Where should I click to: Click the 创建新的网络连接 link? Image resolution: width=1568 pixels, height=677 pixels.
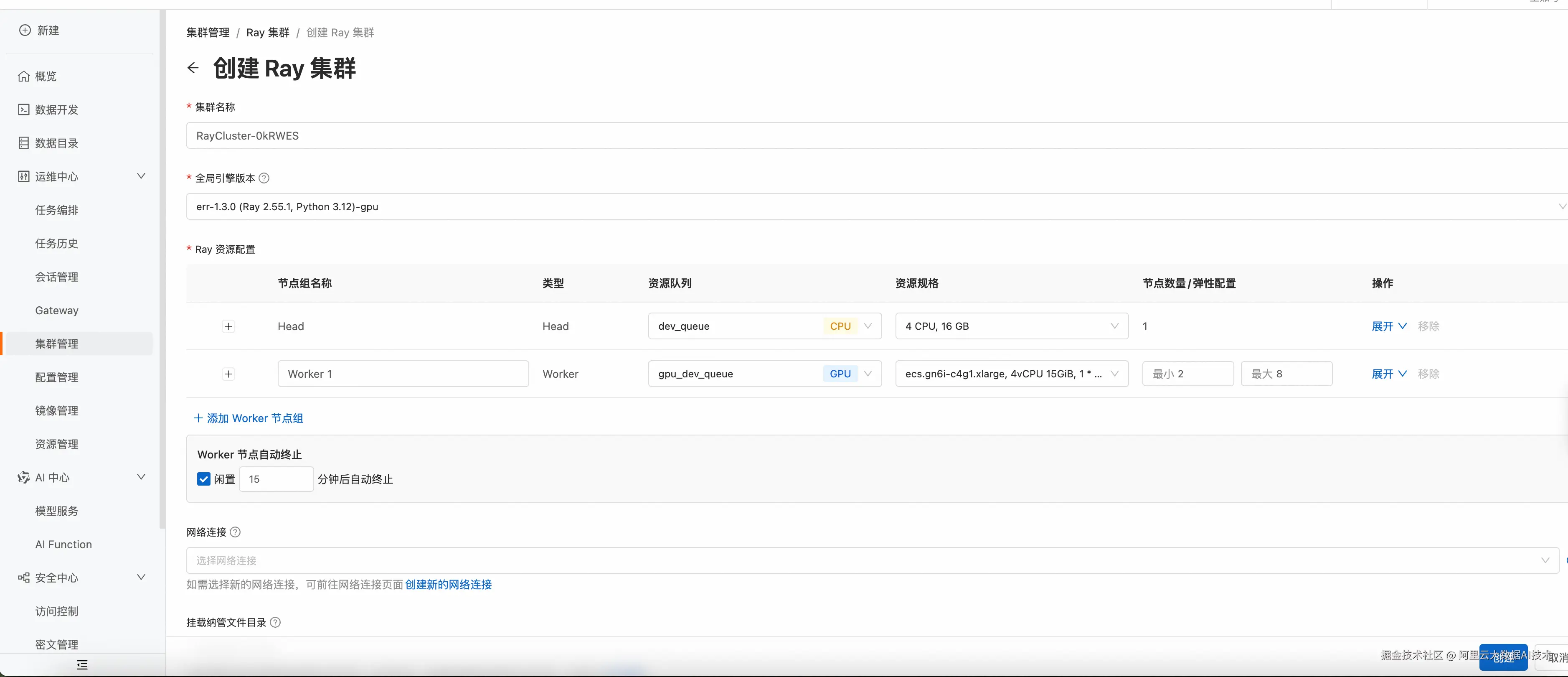pos(449,585)
